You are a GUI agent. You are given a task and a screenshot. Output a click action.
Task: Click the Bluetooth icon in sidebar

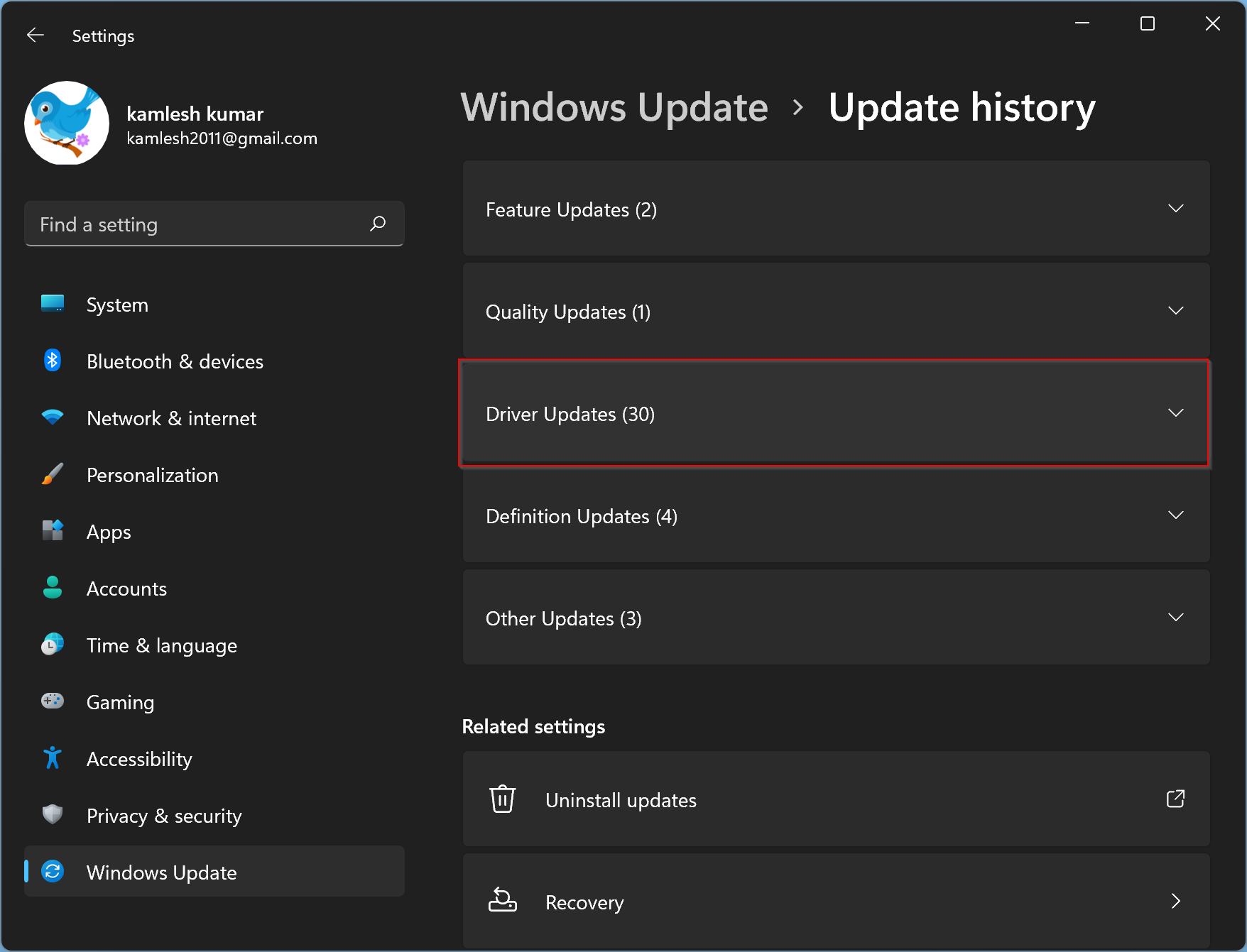pos(53,361)
